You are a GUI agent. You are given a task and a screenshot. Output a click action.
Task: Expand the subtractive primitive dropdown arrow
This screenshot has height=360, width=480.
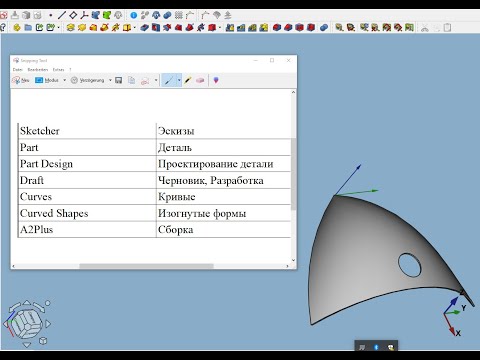(x=220, y=28)
